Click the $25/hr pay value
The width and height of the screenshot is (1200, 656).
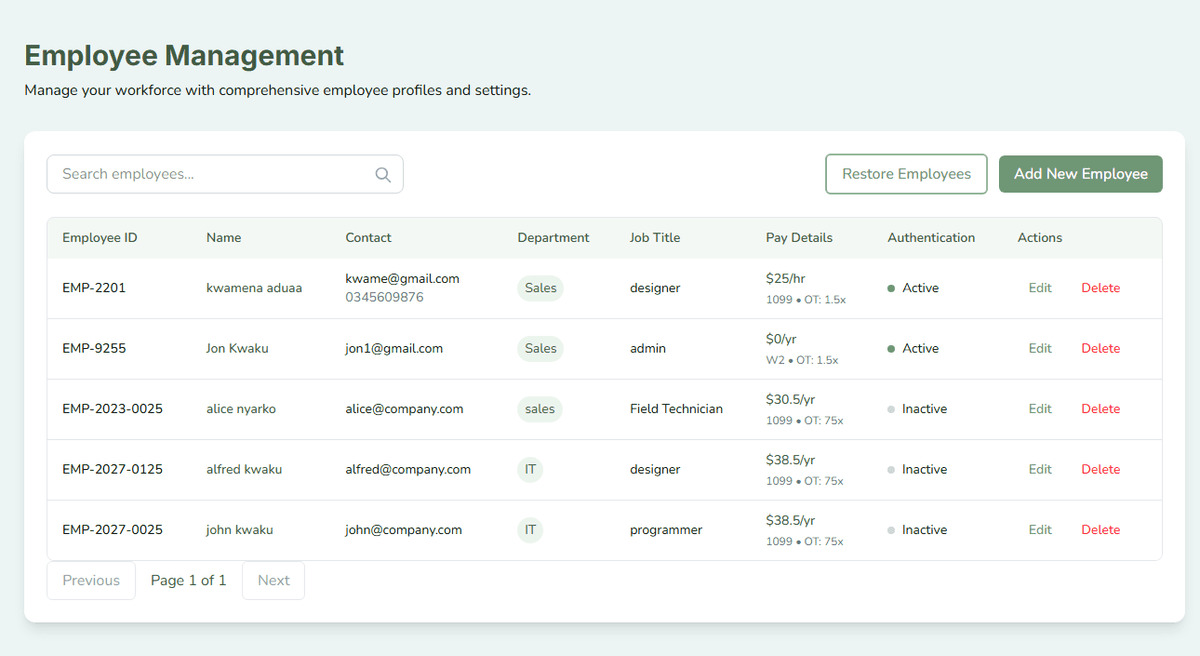tap(786, 279)
